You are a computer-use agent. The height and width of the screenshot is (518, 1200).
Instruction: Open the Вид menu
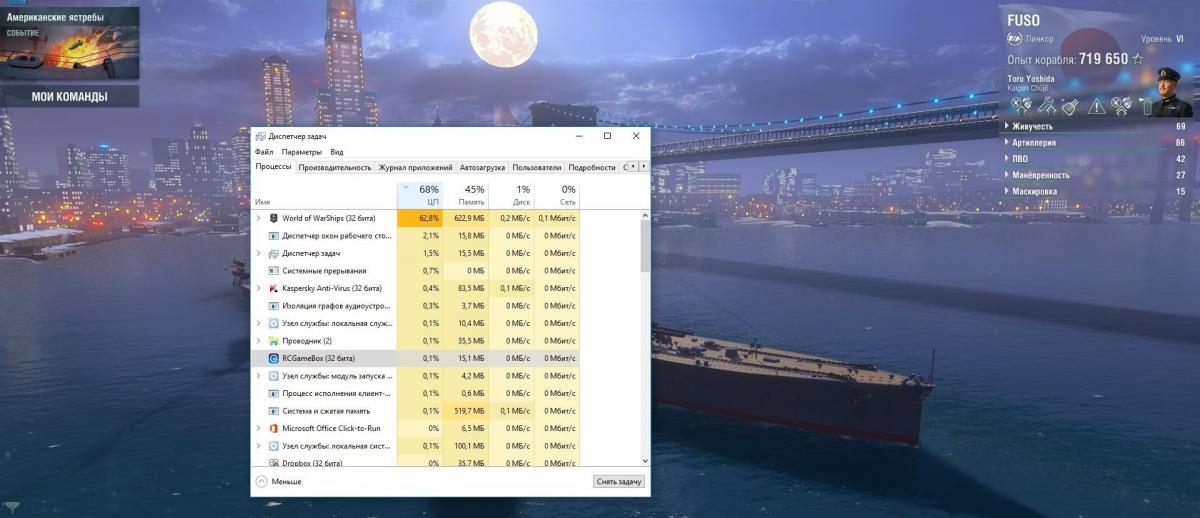(x=337, y=152)
